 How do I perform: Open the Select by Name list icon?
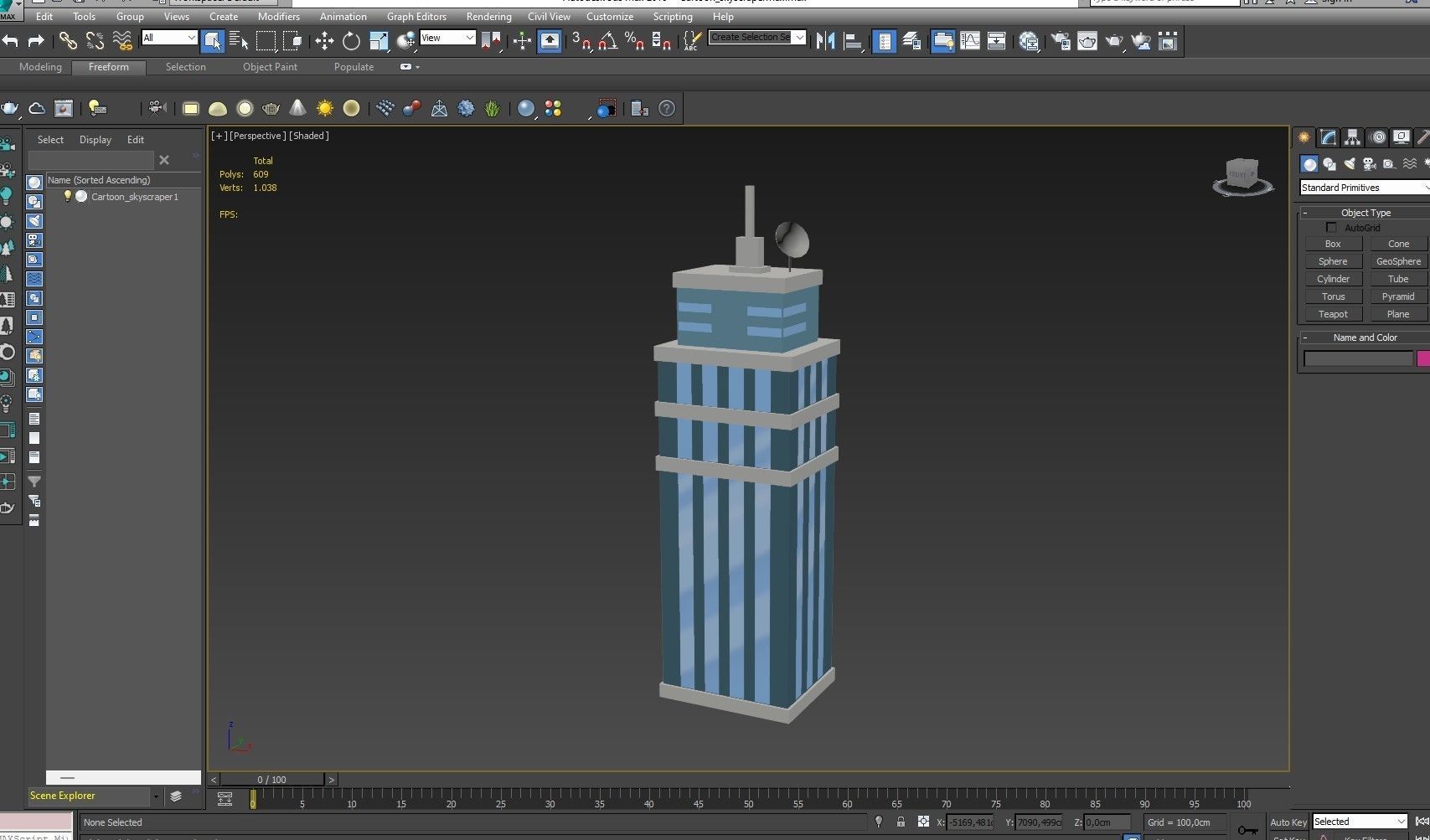[239, 40]
